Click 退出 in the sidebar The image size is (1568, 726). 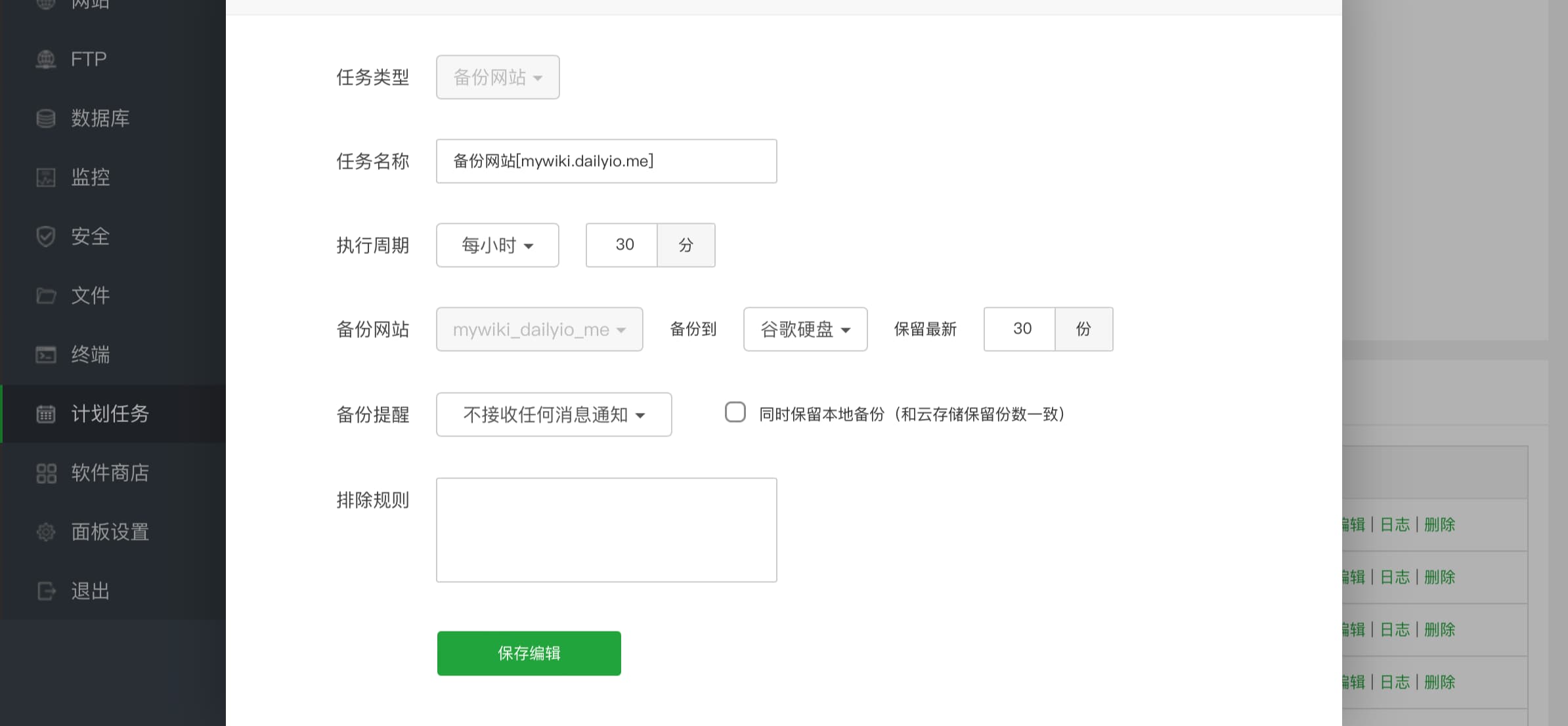click(113, 591)
